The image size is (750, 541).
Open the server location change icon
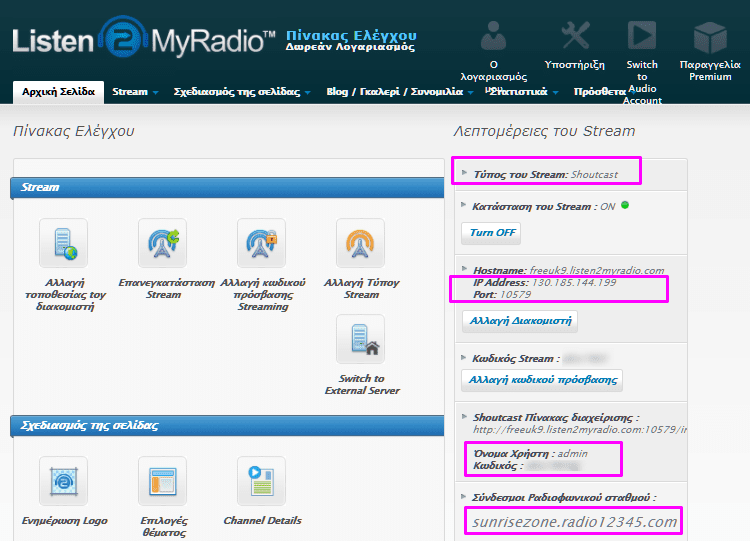(64, 243)
